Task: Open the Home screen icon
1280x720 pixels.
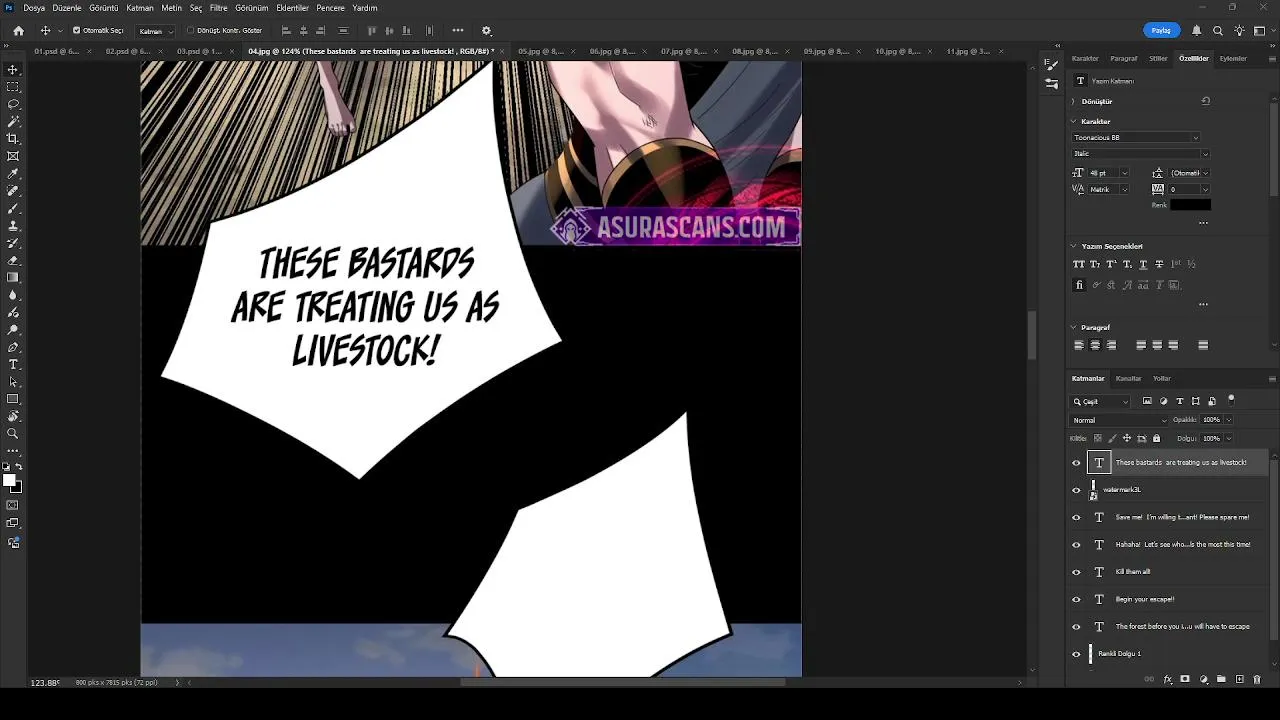Action: pyautogui.click(x=18, y=31)
